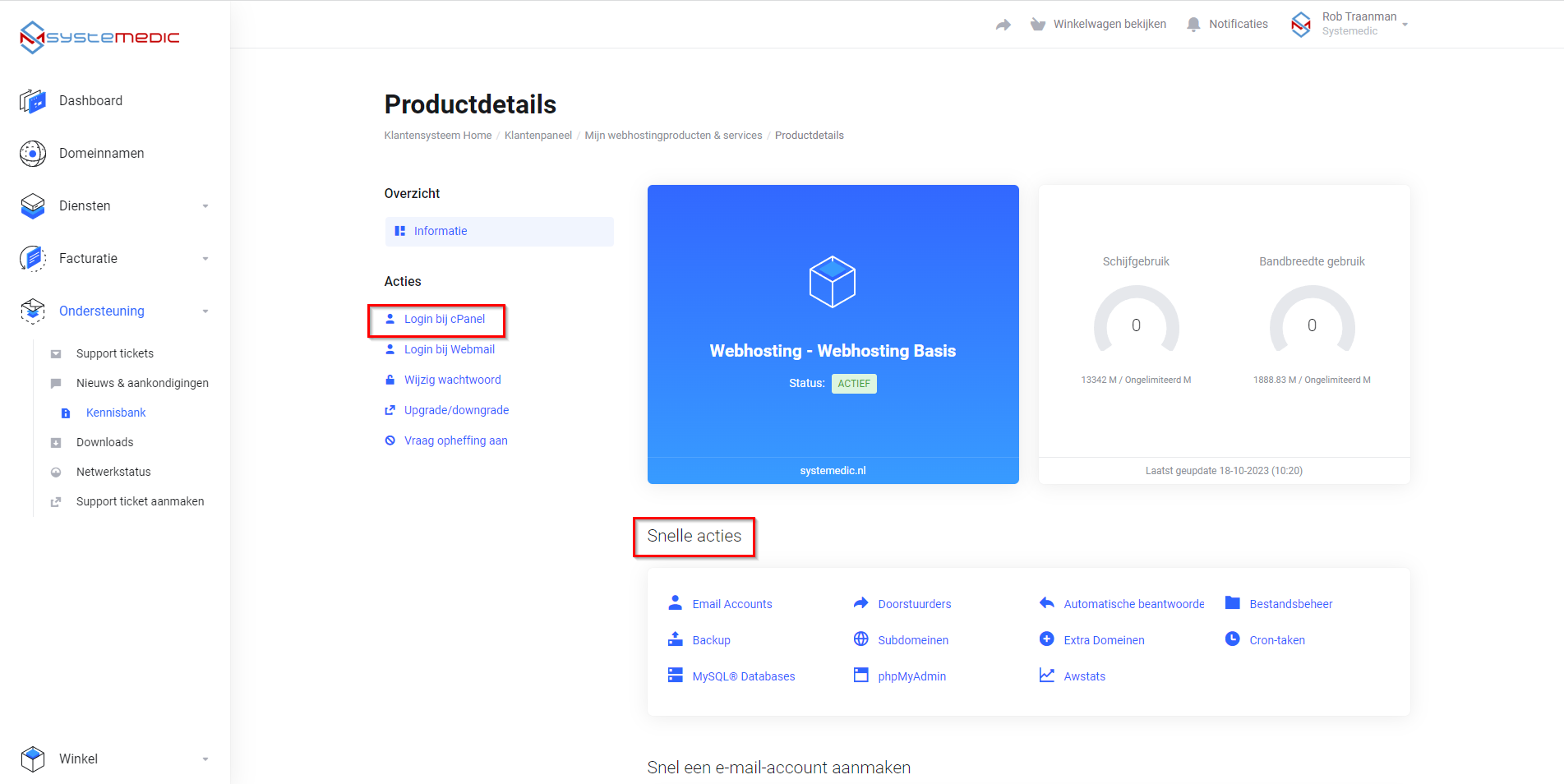
Task: Click the ACTIEF status badge
Action: tap(854, 384)
